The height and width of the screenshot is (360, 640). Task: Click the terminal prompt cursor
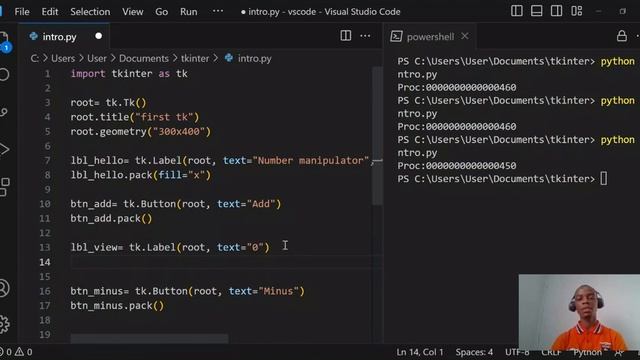(x=604, y=179)
